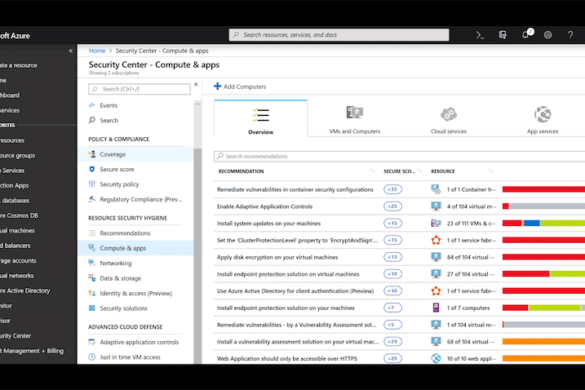
Task: Switch to the Overview tab
Action: (x=261, y=118)
